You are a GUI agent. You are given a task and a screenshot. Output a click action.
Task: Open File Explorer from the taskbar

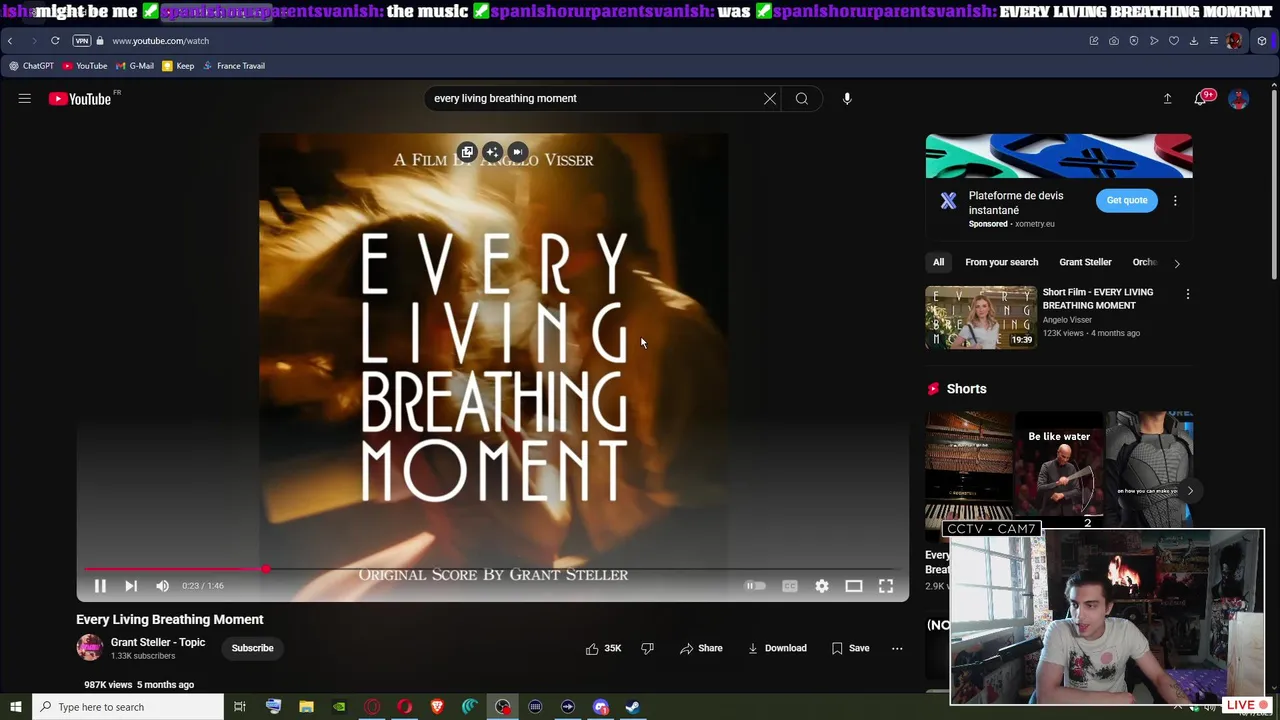tap(306, 707)
